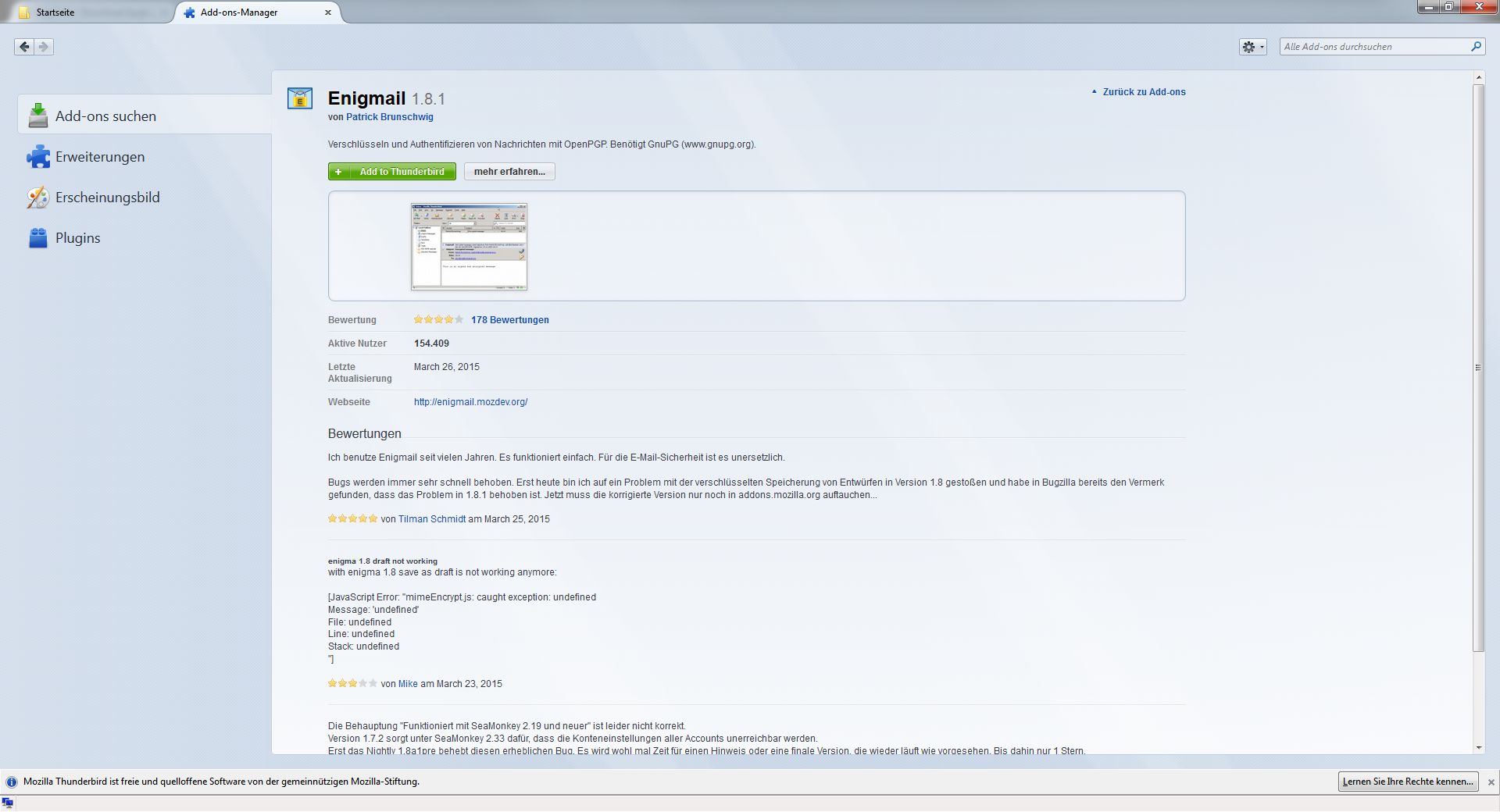Click the mehr erfahren button

(509, 172)
